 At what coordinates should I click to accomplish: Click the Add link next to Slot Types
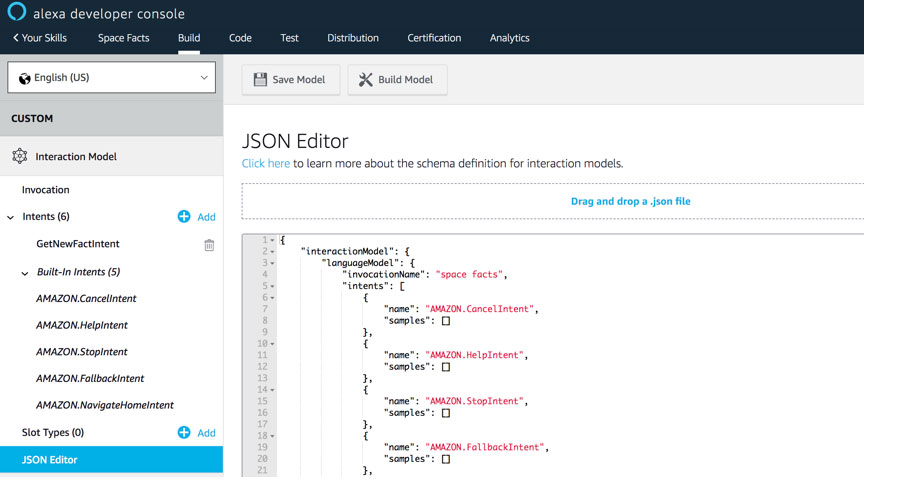point(206,433)
